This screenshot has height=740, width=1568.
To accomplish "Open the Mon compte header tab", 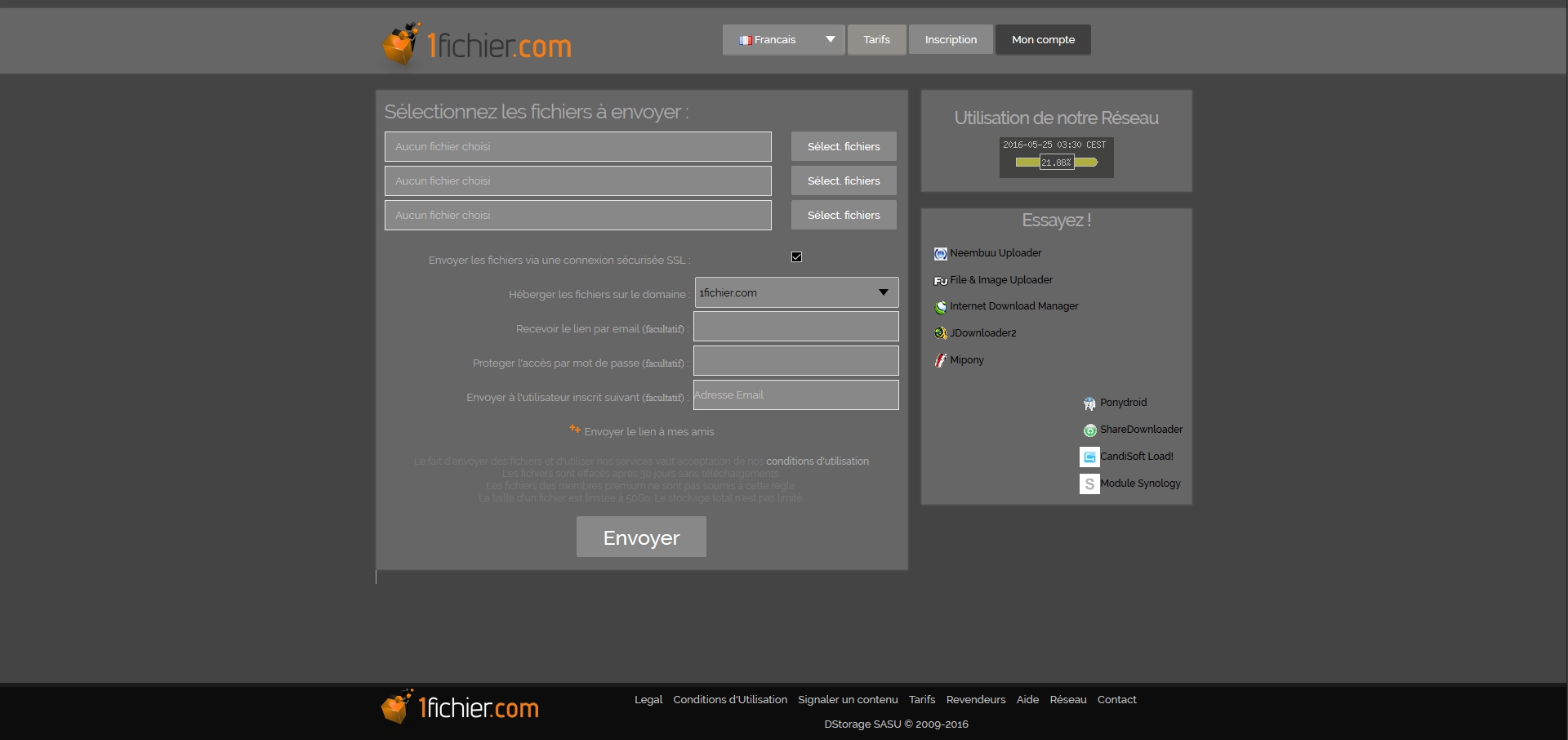I will 1043,39.
